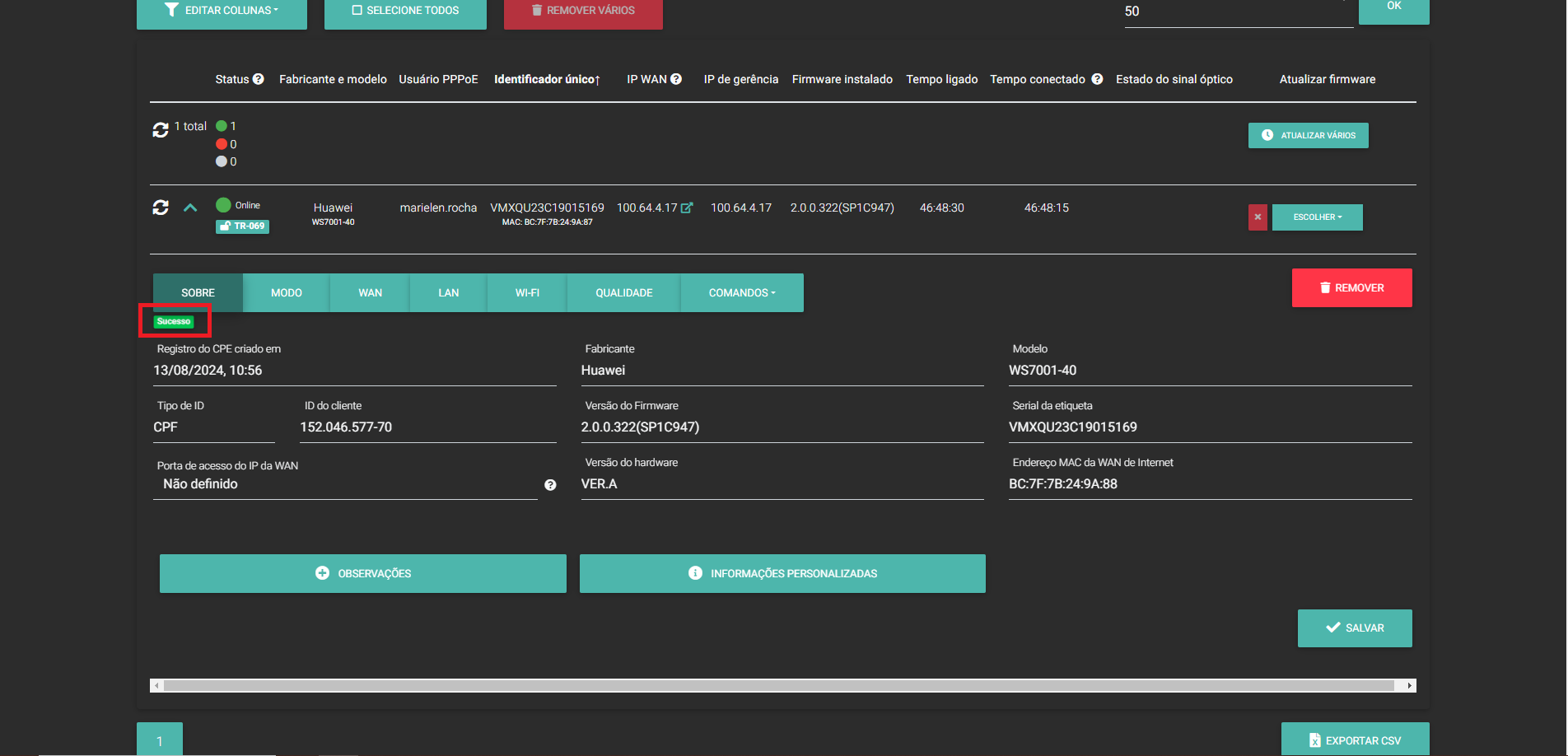The height and width of the screenshot is (756, 1568).
Task: Click the help icon beside IP WAN header
Action: click(x=676, y=79)
